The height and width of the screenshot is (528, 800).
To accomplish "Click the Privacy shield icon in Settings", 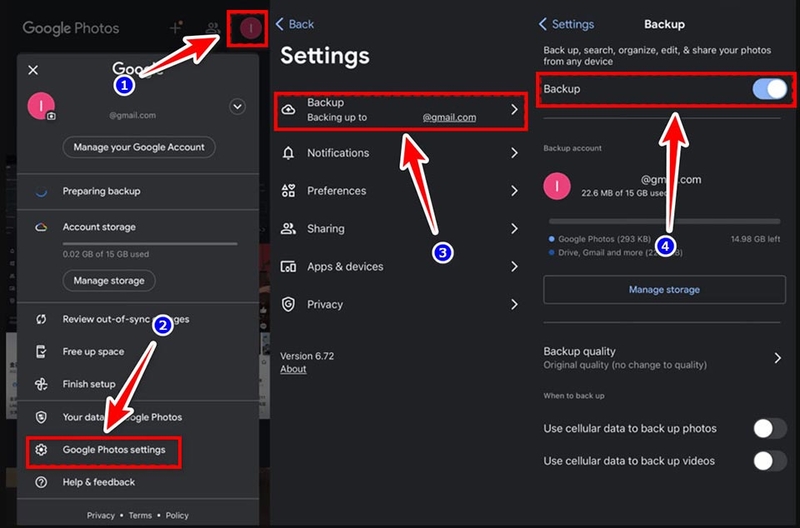I will pyautogui.click(x=288, y=305).
